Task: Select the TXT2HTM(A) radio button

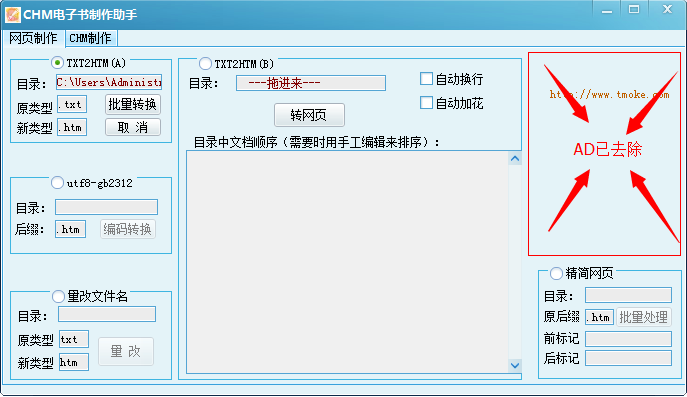Action: click(57, 63)
